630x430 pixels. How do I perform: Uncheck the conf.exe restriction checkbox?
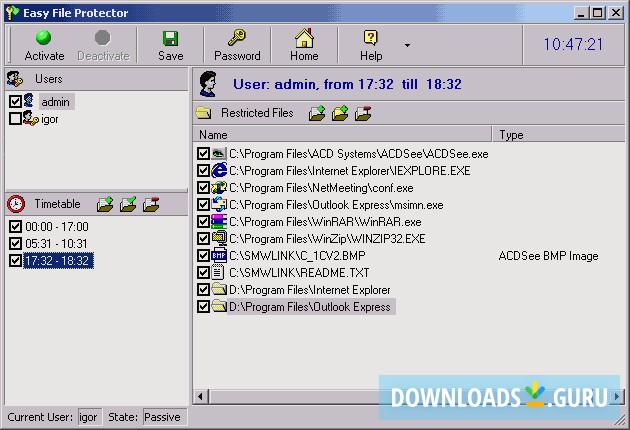coord(203,188)
